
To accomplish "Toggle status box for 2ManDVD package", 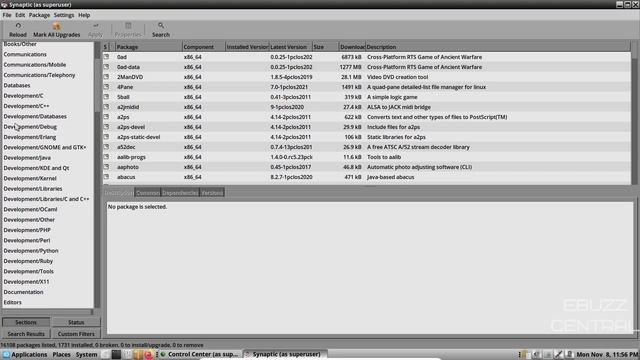I will point(107,77).
